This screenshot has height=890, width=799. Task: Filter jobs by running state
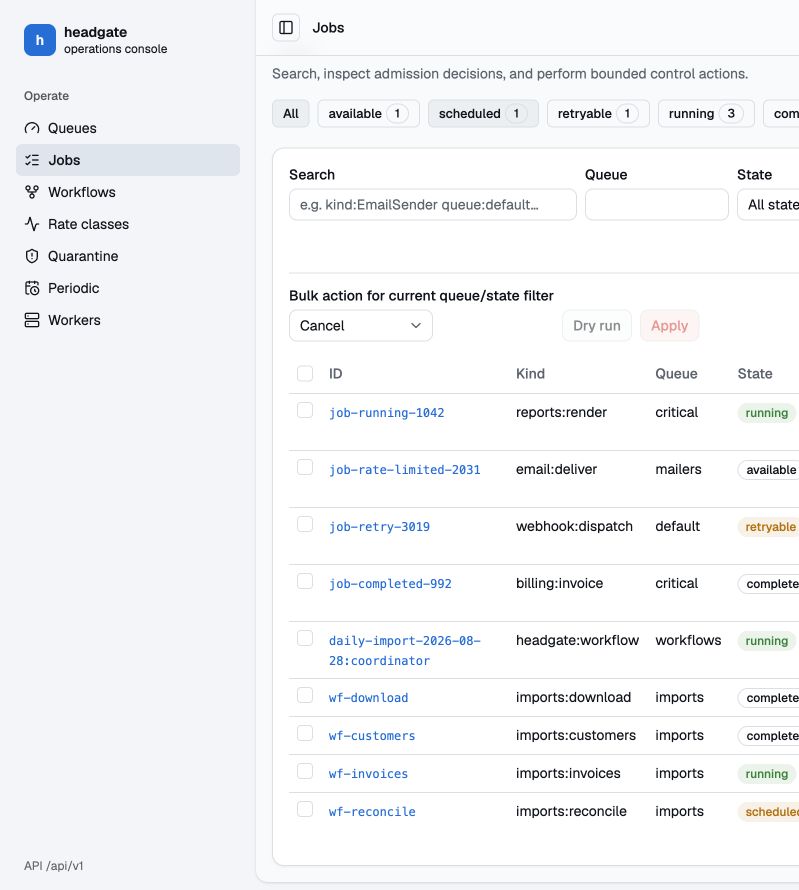[706, 114]
